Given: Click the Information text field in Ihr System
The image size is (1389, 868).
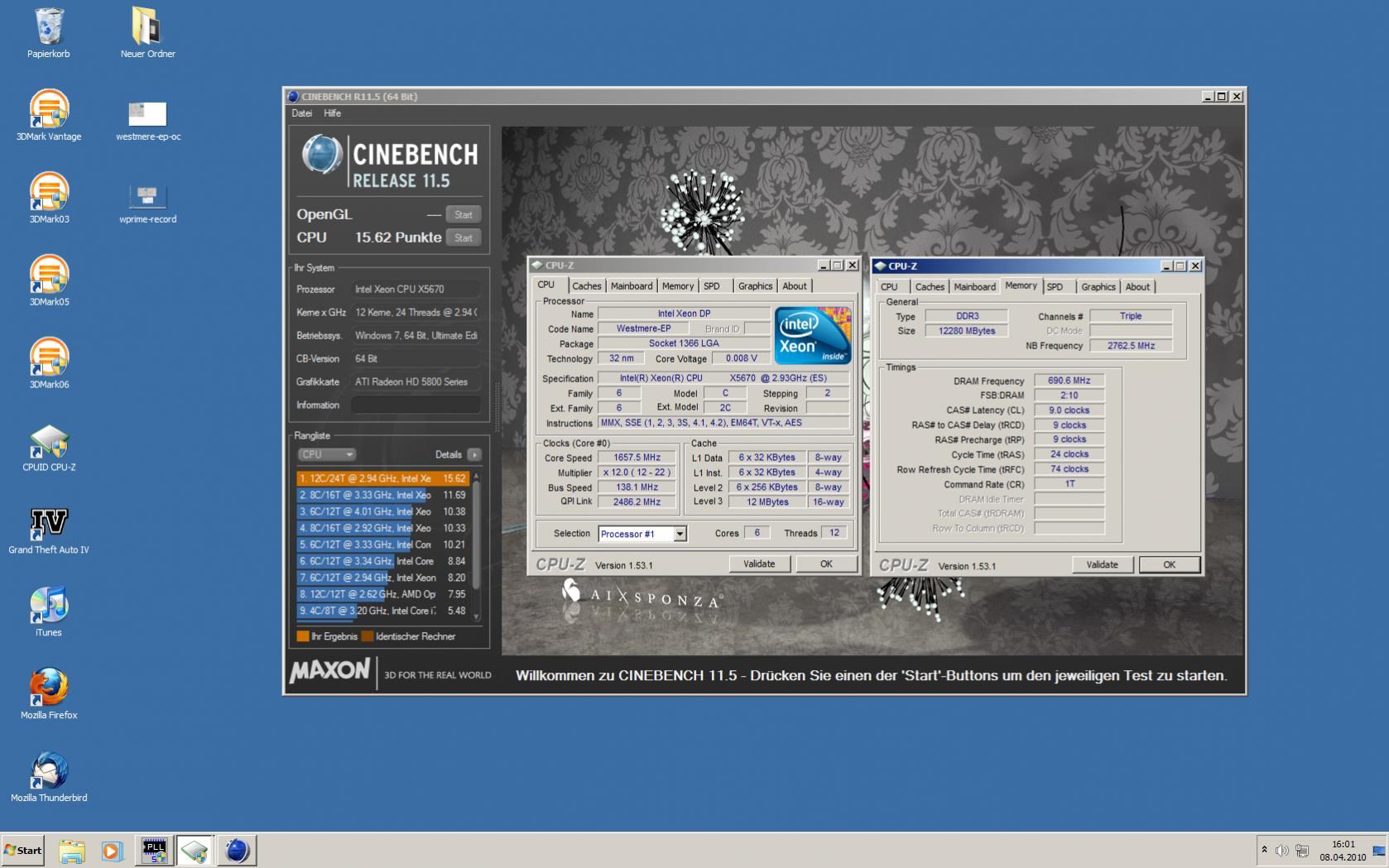Looking at the screenshot, I should pyautogui.click(x=416, y=405).
